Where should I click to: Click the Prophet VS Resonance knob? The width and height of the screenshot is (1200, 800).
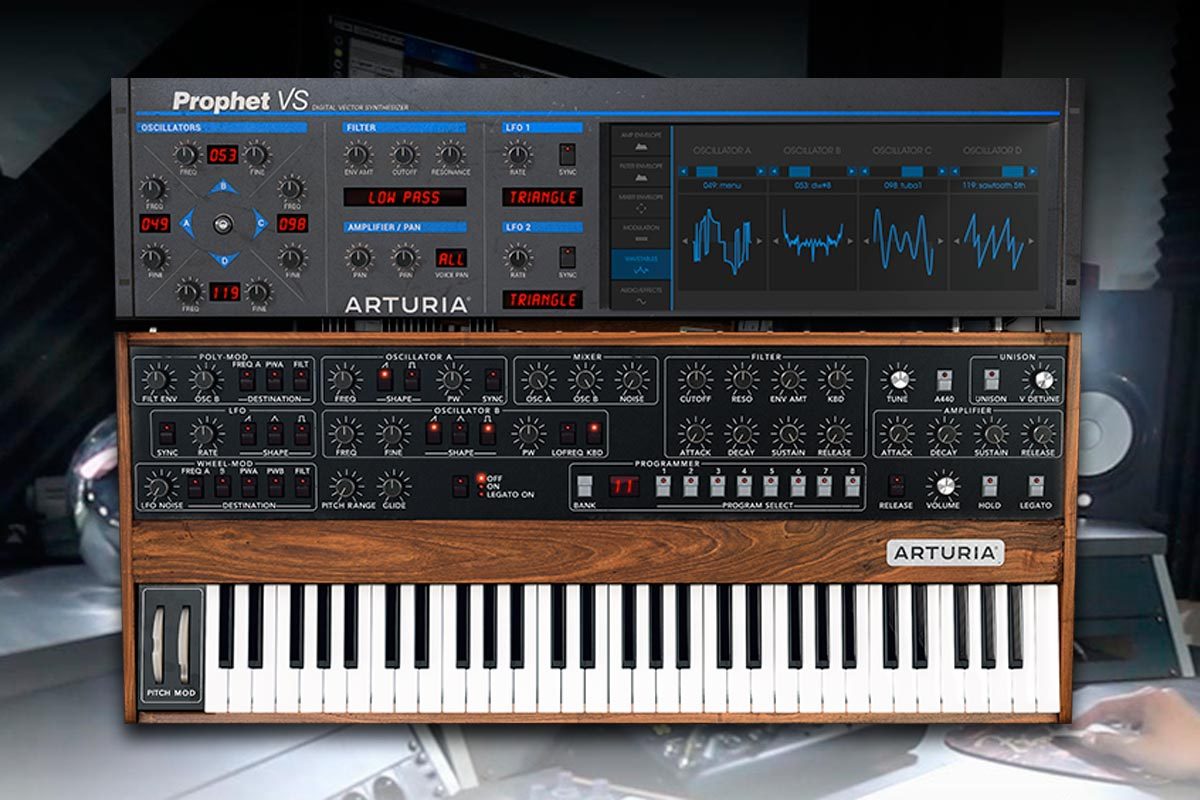click(x=450, y=155)
